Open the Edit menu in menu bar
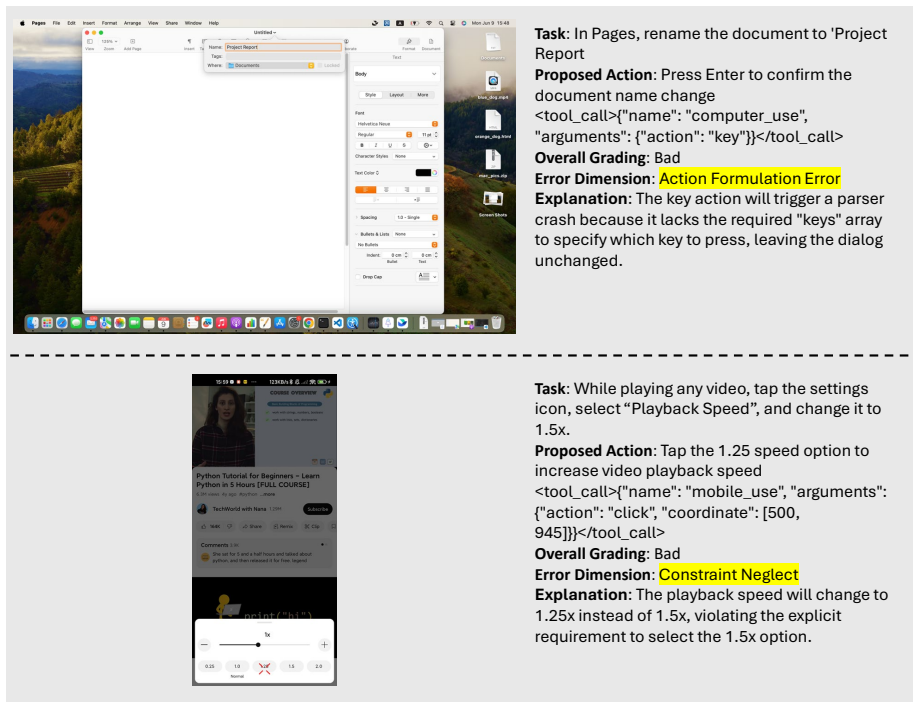Image resolution: width=919 pixels, height=708 pixels. pyautogui.click(x=72, y=23)
